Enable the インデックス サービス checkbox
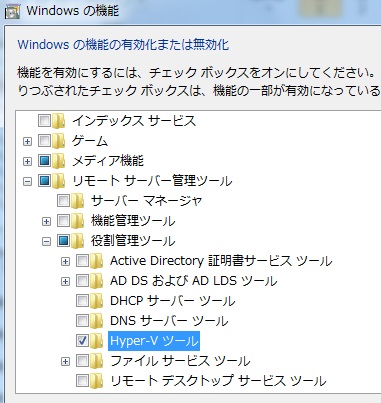This screenshot has height=403, width=381. [x=44, y=120]
